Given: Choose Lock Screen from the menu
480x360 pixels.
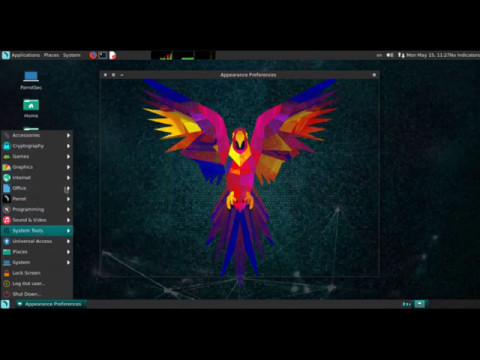Looking at the screenshot, I should 37,273.
